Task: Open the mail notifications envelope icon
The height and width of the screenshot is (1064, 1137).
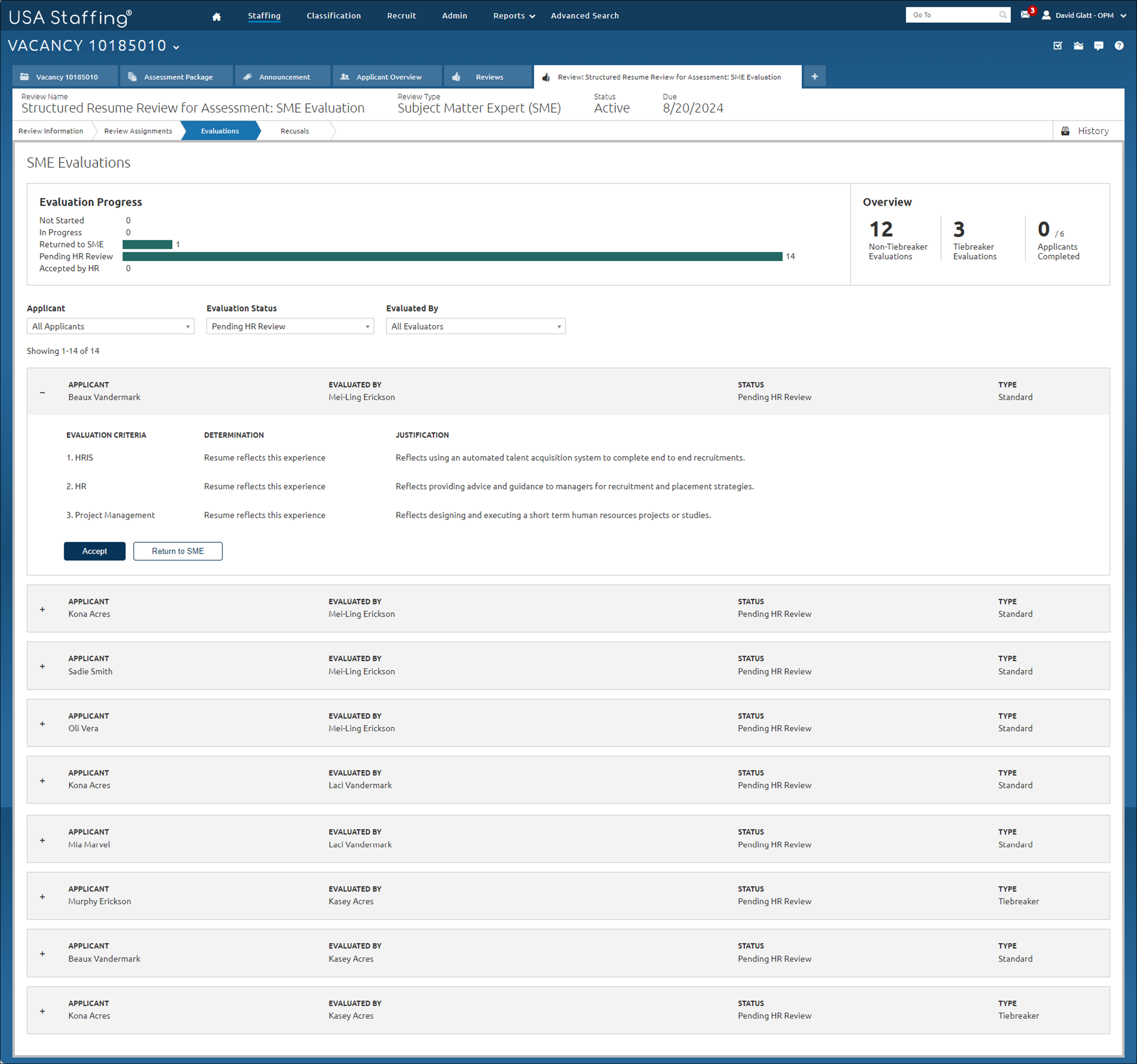Action: pos(1025,15)
